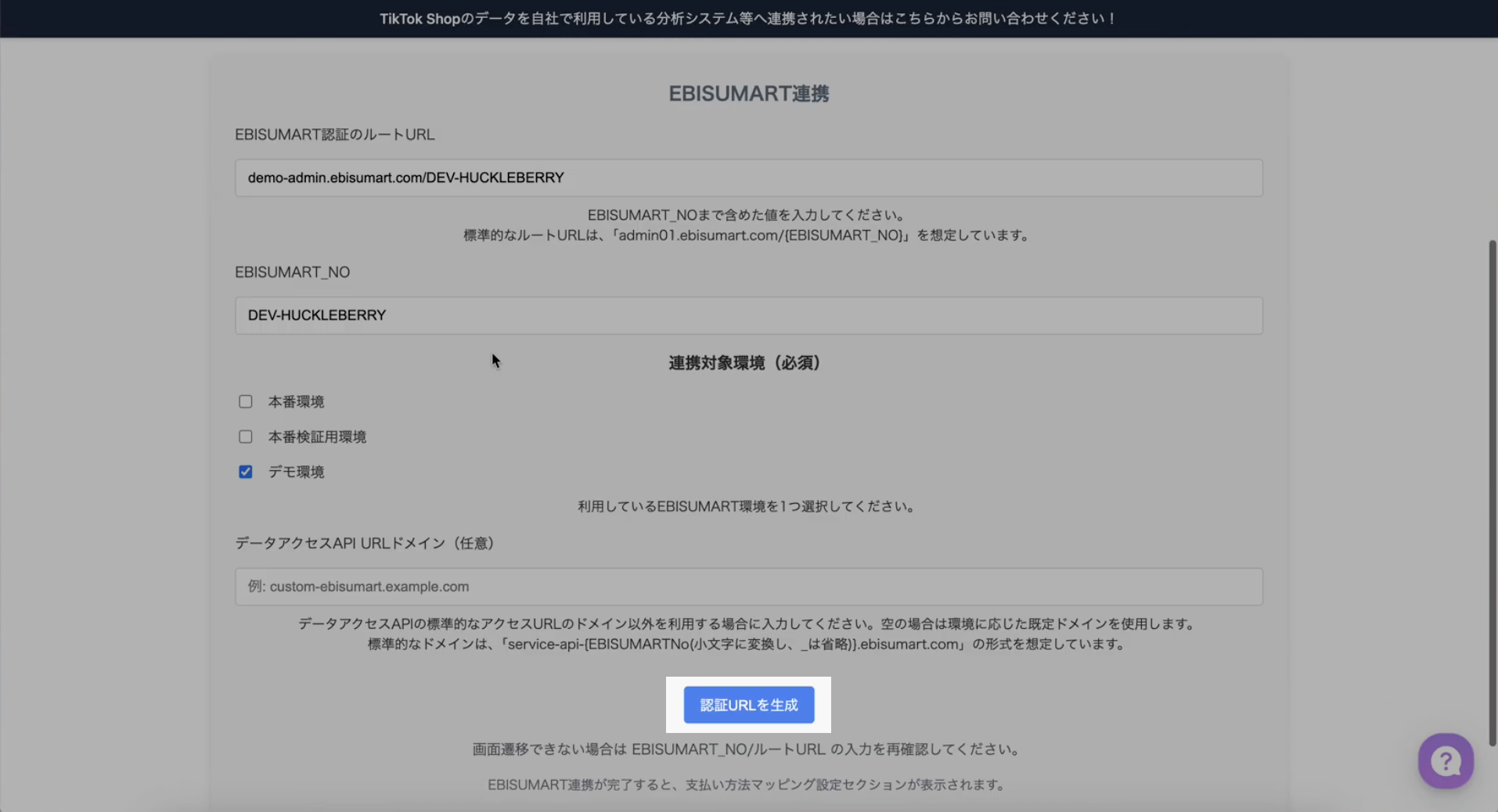
Task: Click the 連携対象環境（必須） heading
Action: pyautogui.click(x=744, y=363)
